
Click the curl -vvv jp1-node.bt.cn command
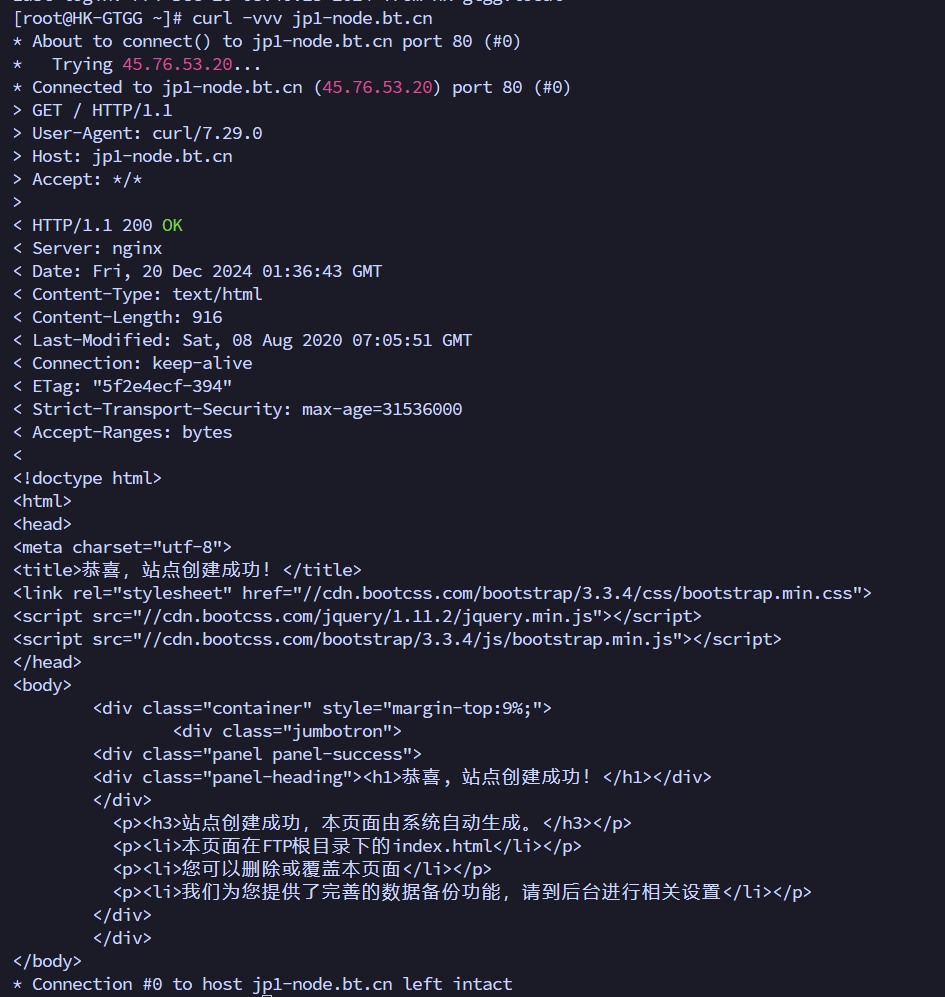(x=312, y=18)
